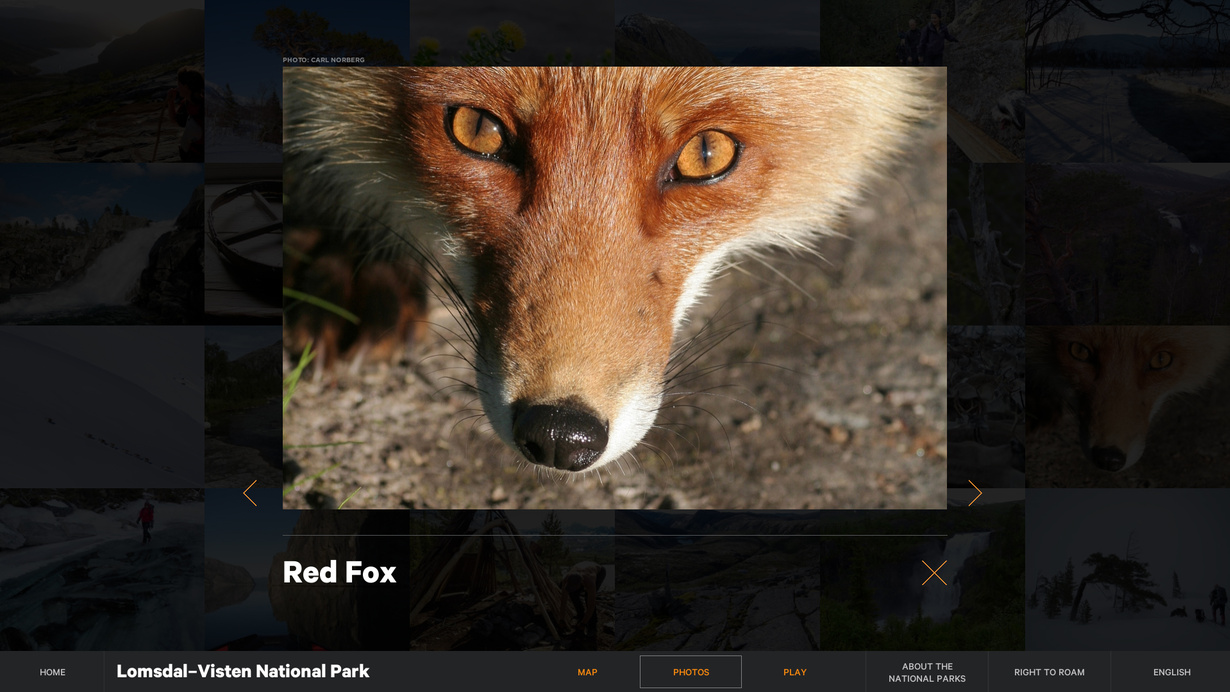Open the winding dirt road thumbnail
This screenshot has width=1230, height=692.
tap(102, 244)
